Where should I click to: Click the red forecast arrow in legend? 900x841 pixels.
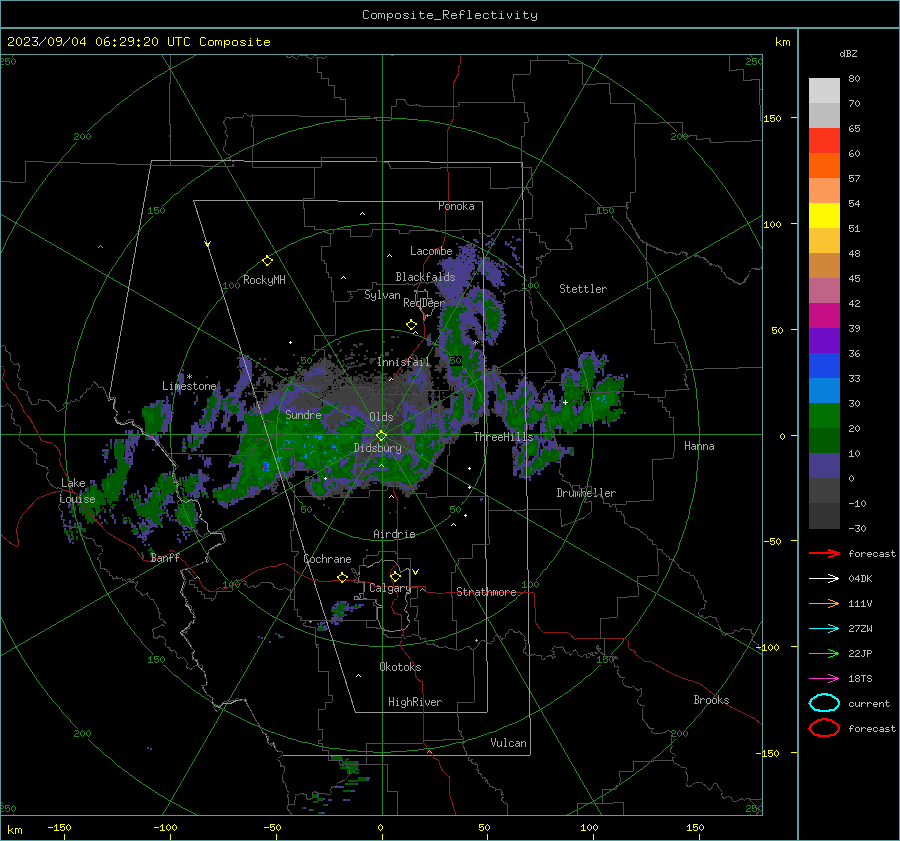[x=824, y=553]
